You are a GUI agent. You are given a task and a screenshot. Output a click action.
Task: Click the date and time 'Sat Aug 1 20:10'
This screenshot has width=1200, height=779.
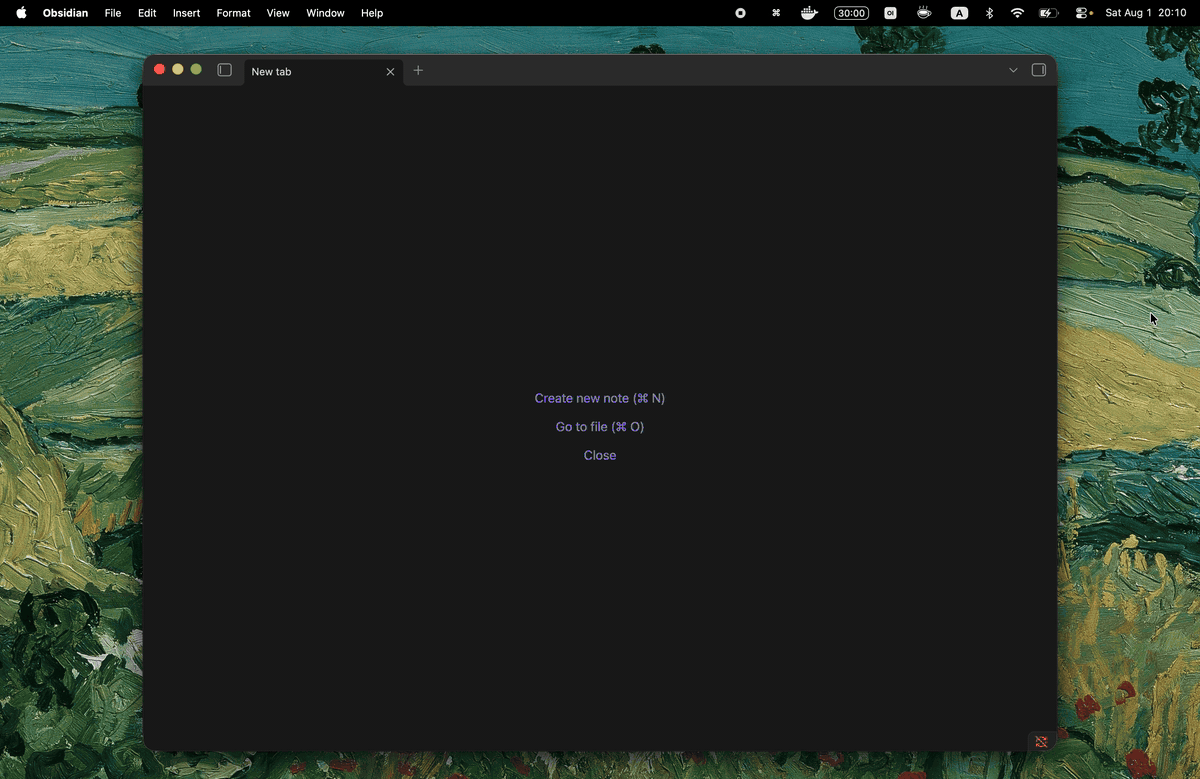[1145, 13]
